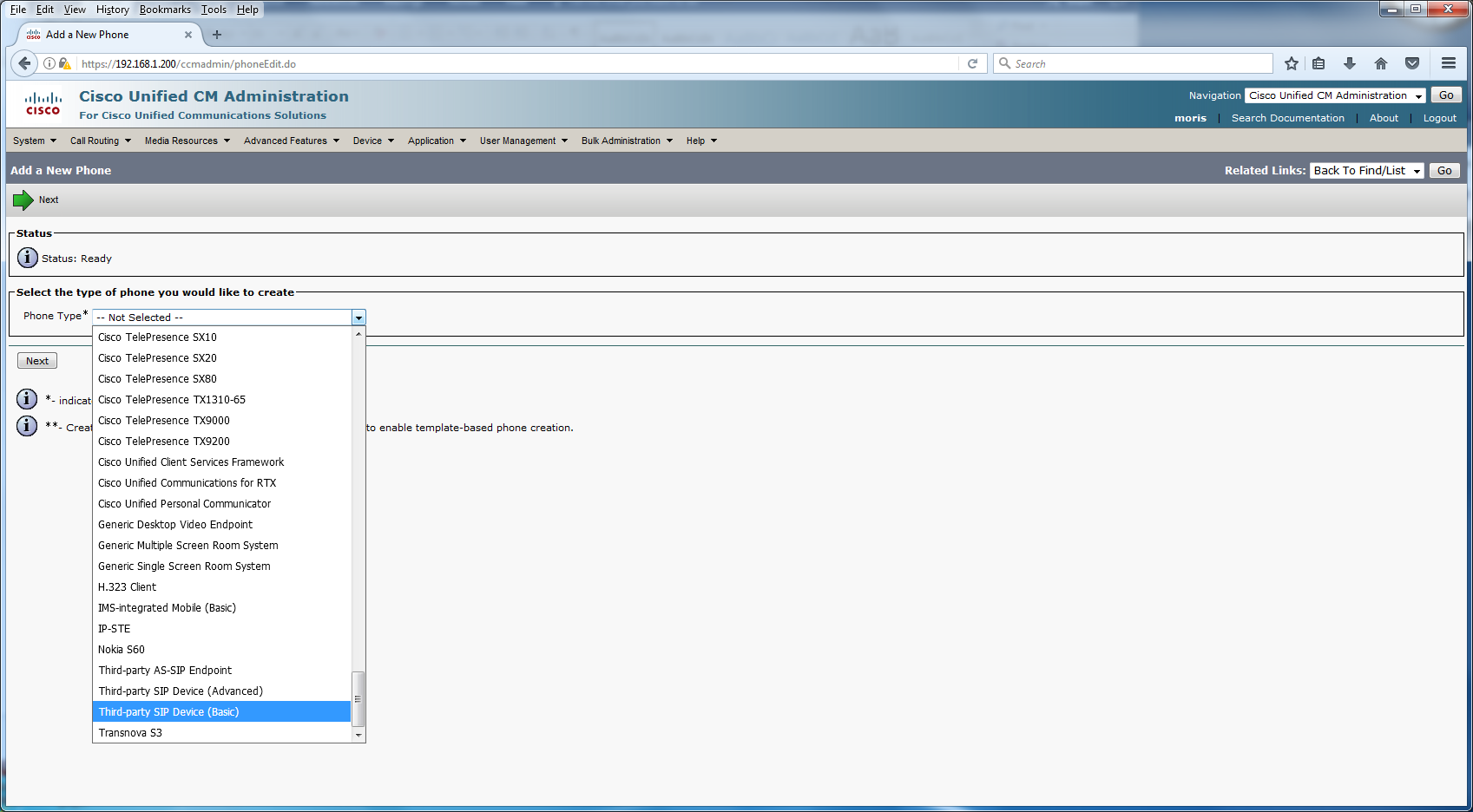
Task: Open the Call Routing menu
Action: click(x=101, y=141)
